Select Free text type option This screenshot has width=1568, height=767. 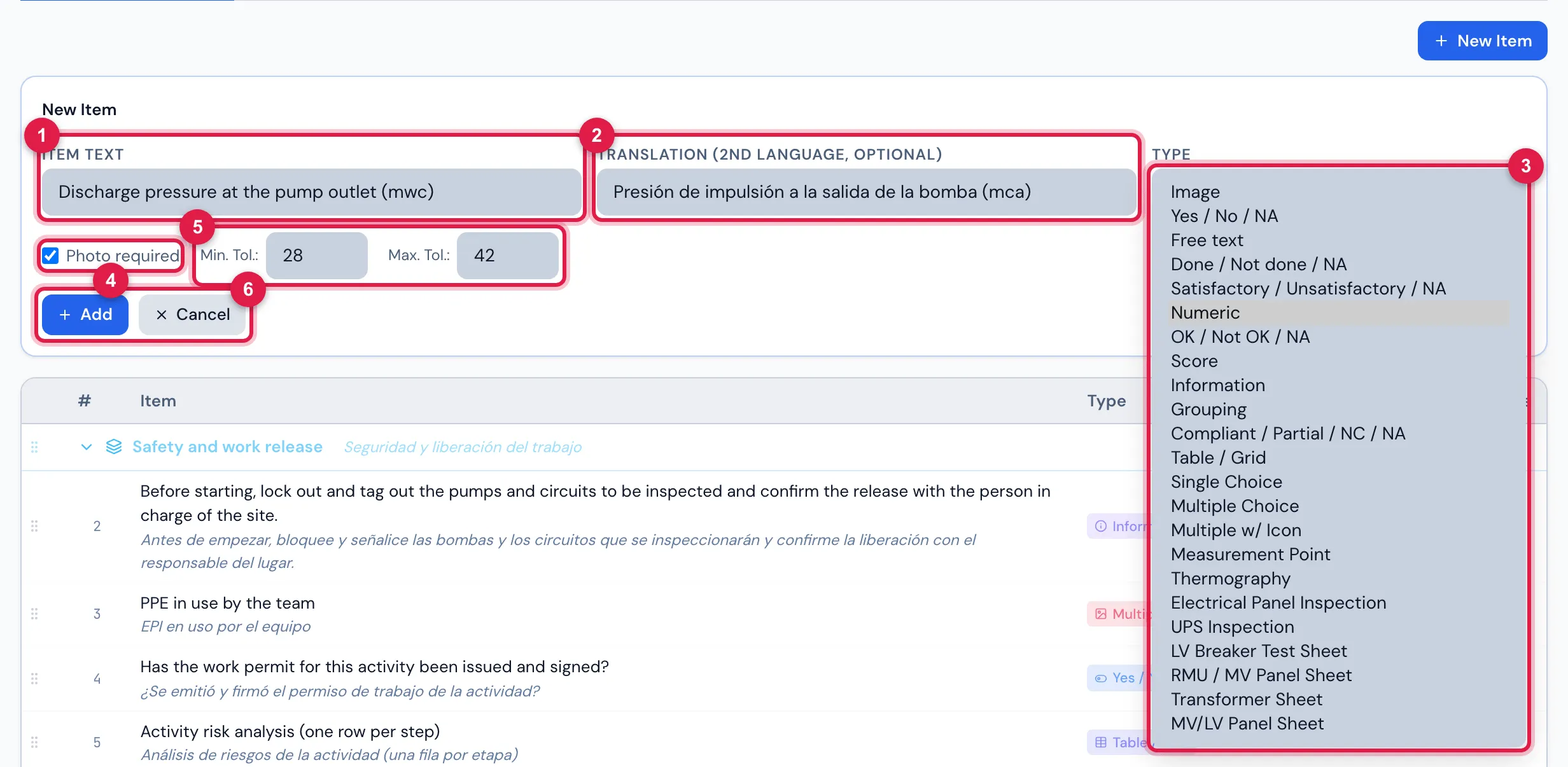pos(1340,240)
